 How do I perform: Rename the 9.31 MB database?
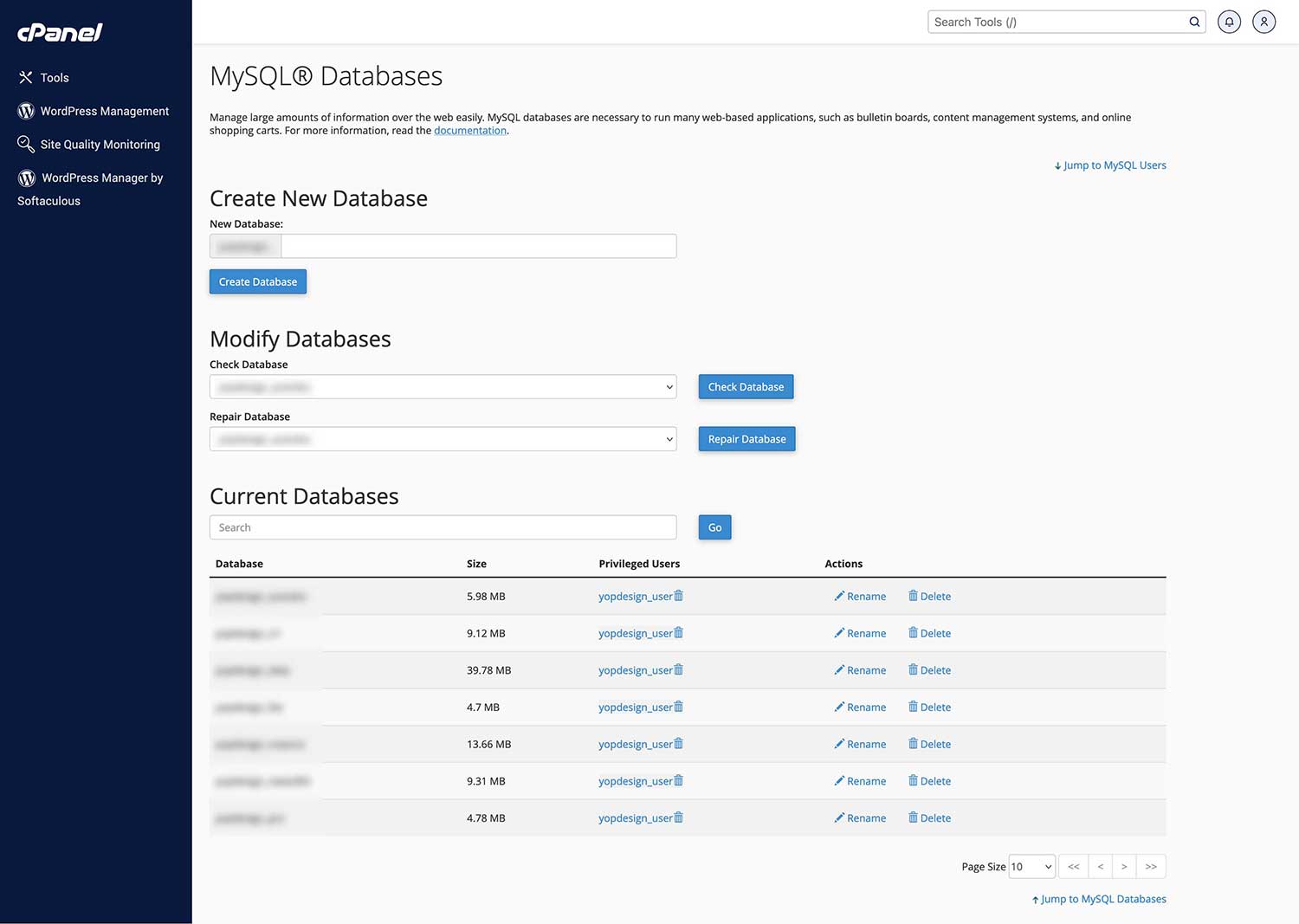860,781
